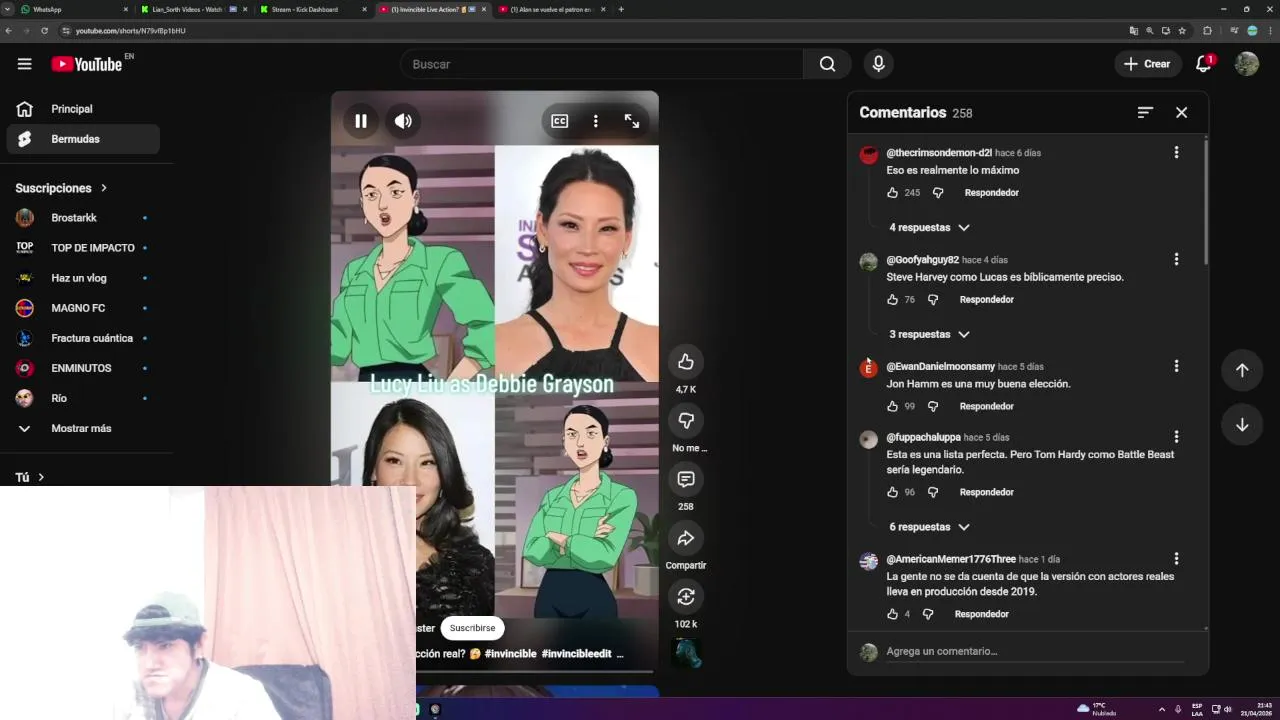Click the search magnifier button
The image size is (1280, 720).
827,64
